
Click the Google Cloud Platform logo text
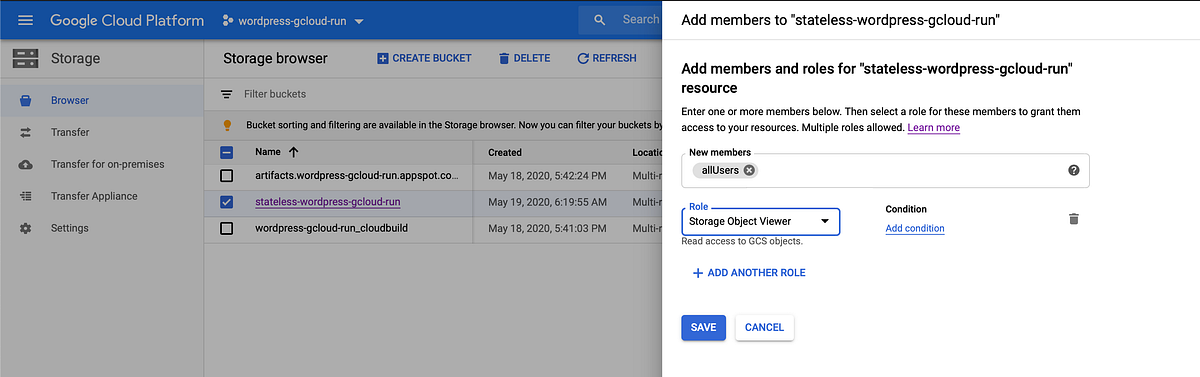(127, 20)
